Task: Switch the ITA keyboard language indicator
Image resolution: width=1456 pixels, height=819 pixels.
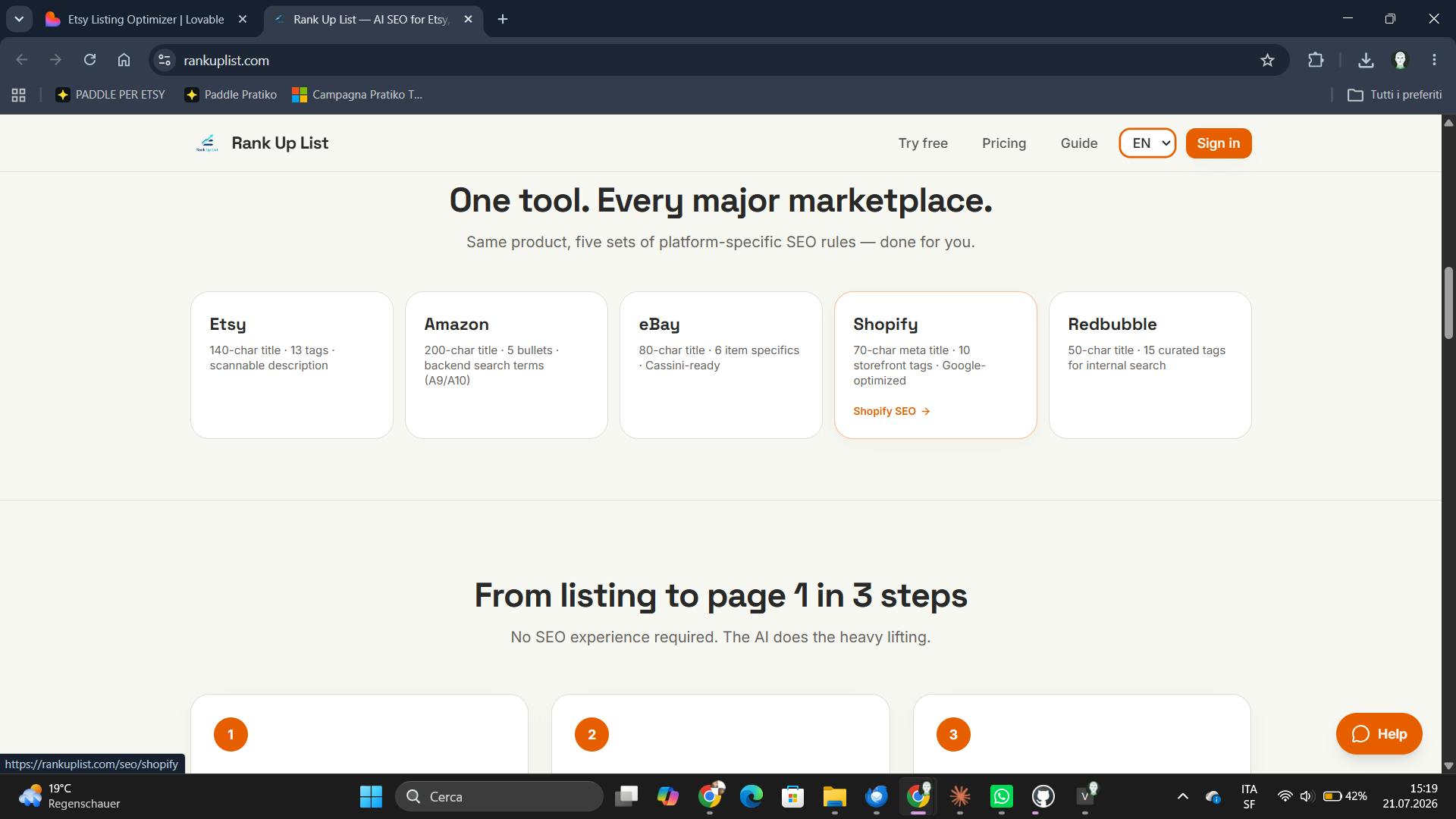Action: click(1249, 796)
